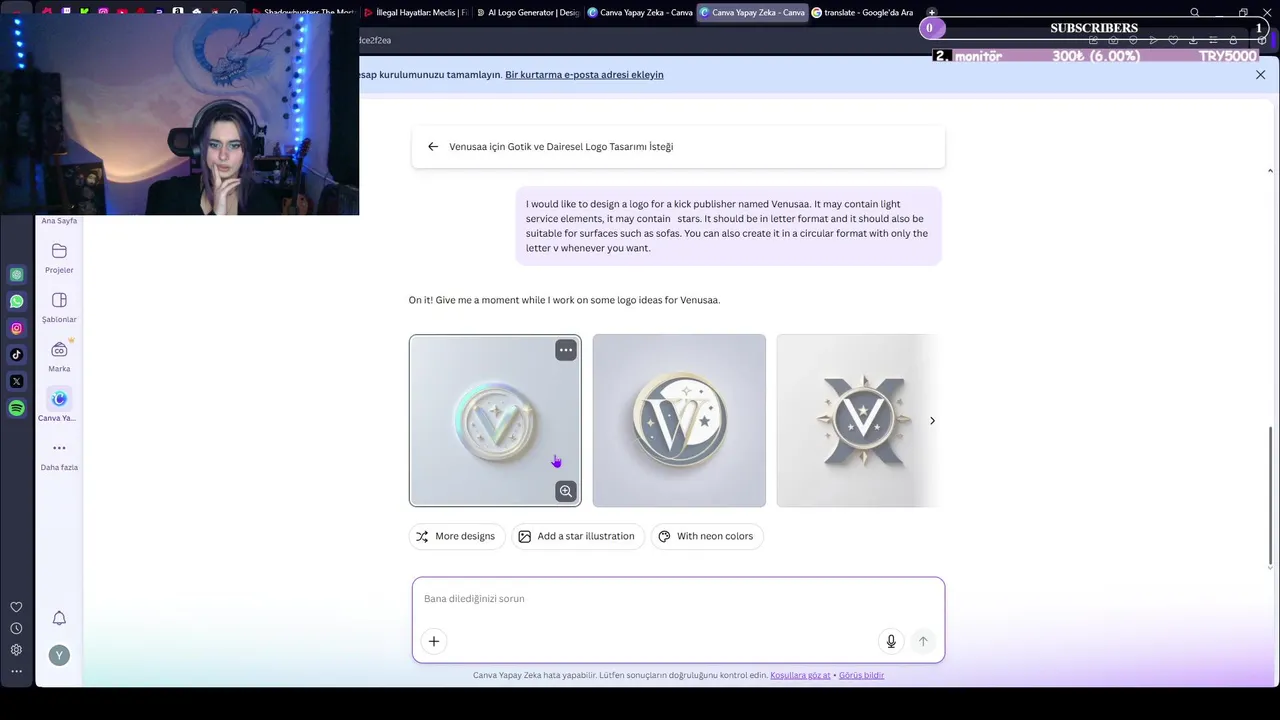Screen dimensions: 1280x720
Task: Open the Koşullara göz at link
Action: pos(800,675)
